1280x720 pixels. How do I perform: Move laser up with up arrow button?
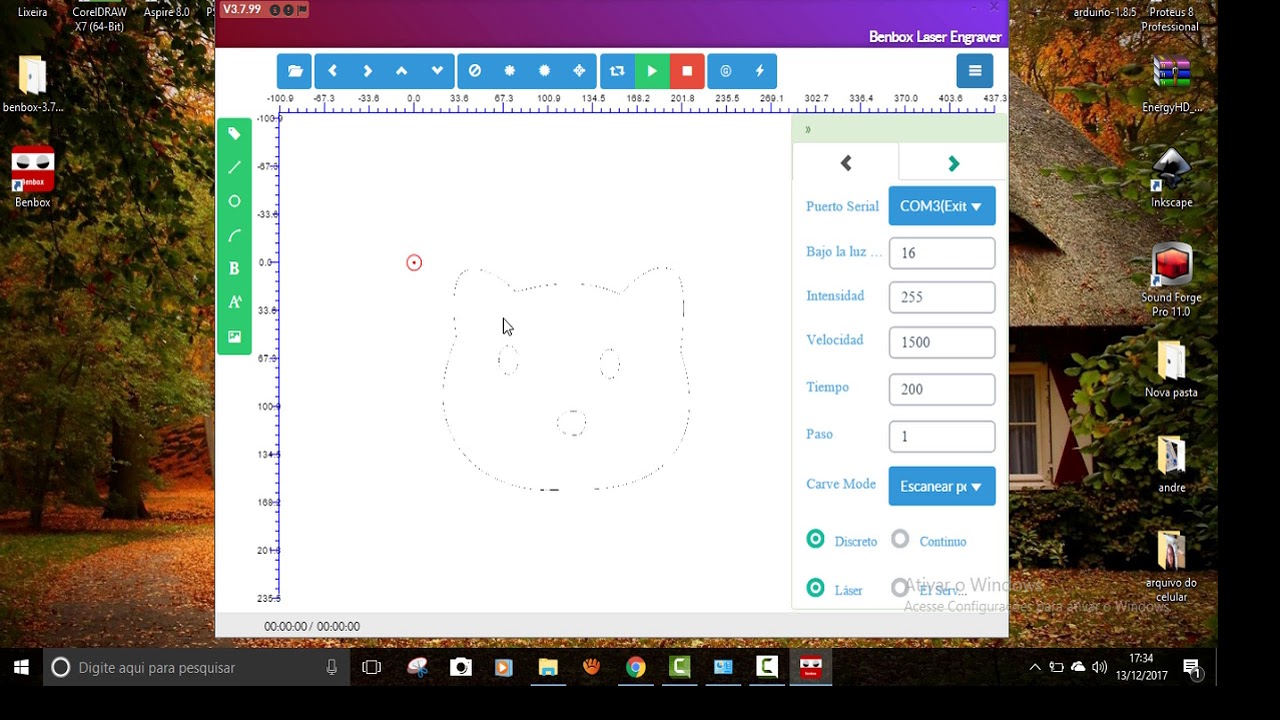tap(402, 71)
